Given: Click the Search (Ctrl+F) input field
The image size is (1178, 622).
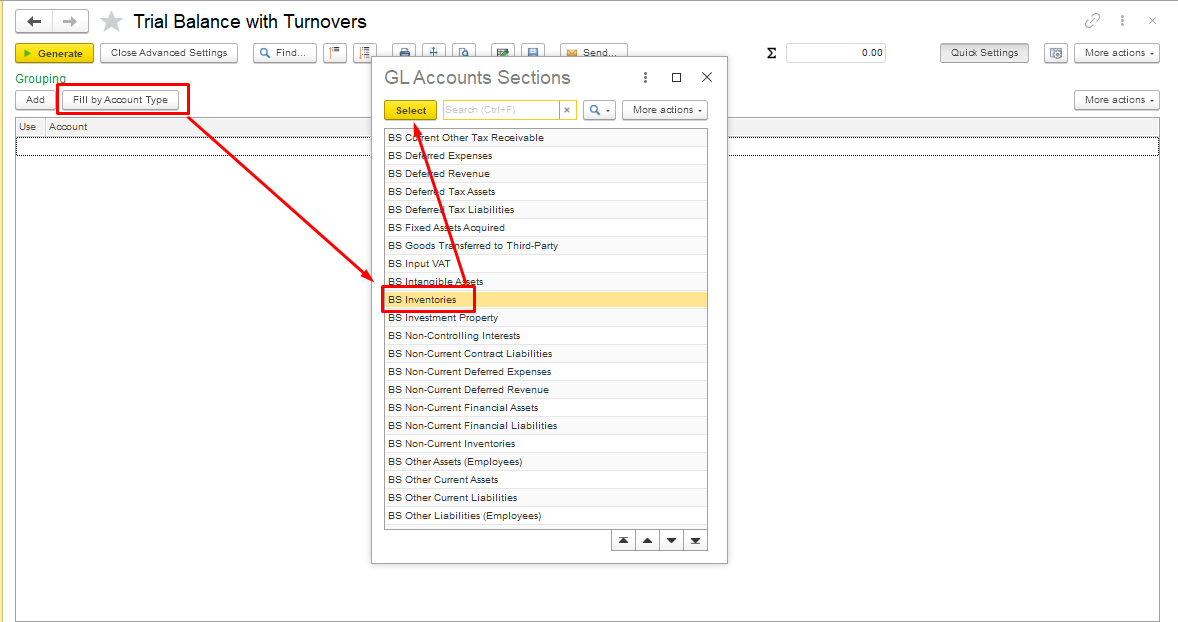Looking at the screenshot, I should click(500, 110).
